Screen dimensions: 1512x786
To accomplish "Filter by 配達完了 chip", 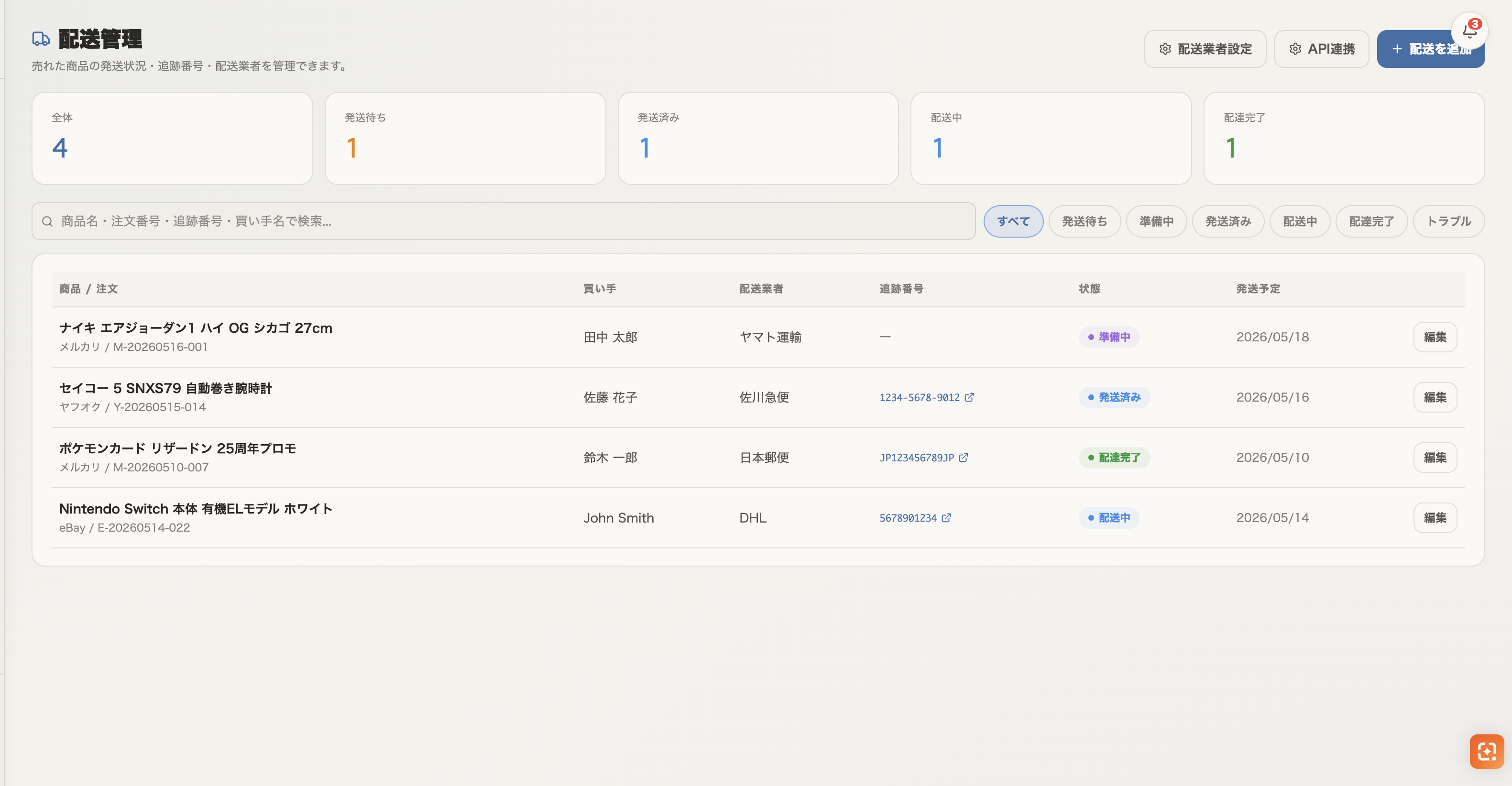I will pyautogui.click(x=1371, y=221).
